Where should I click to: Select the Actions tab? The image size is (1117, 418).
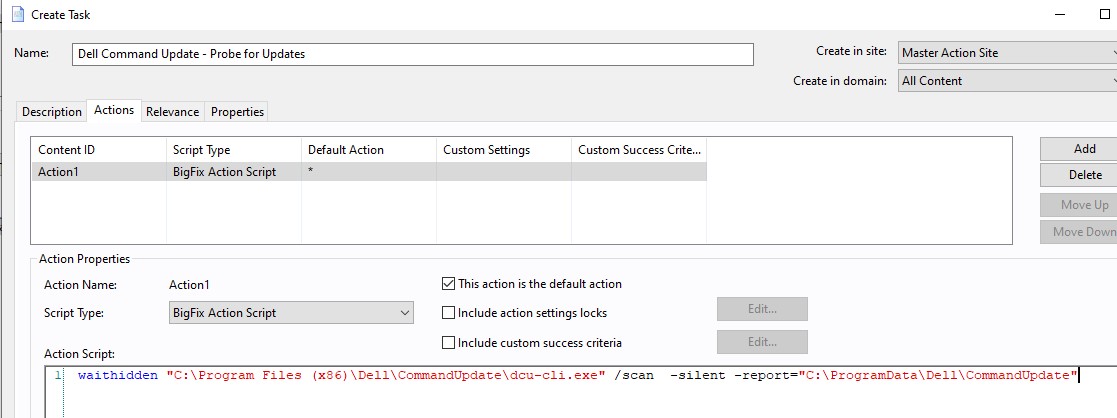click(x=114, y=111)
